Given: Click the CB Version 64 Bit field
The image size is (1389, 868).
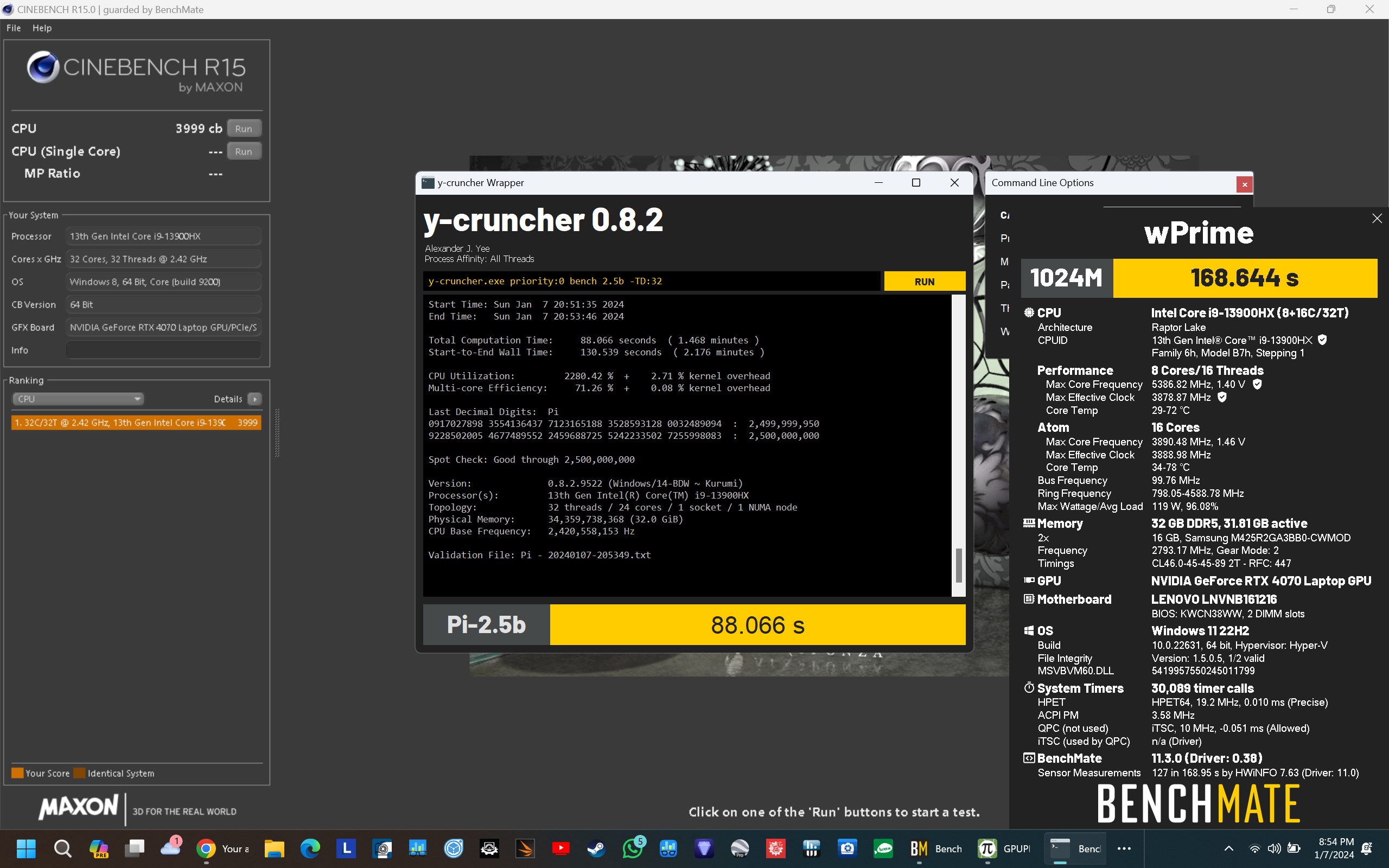Looking at the screenshot, I should [x=163, y=305].
